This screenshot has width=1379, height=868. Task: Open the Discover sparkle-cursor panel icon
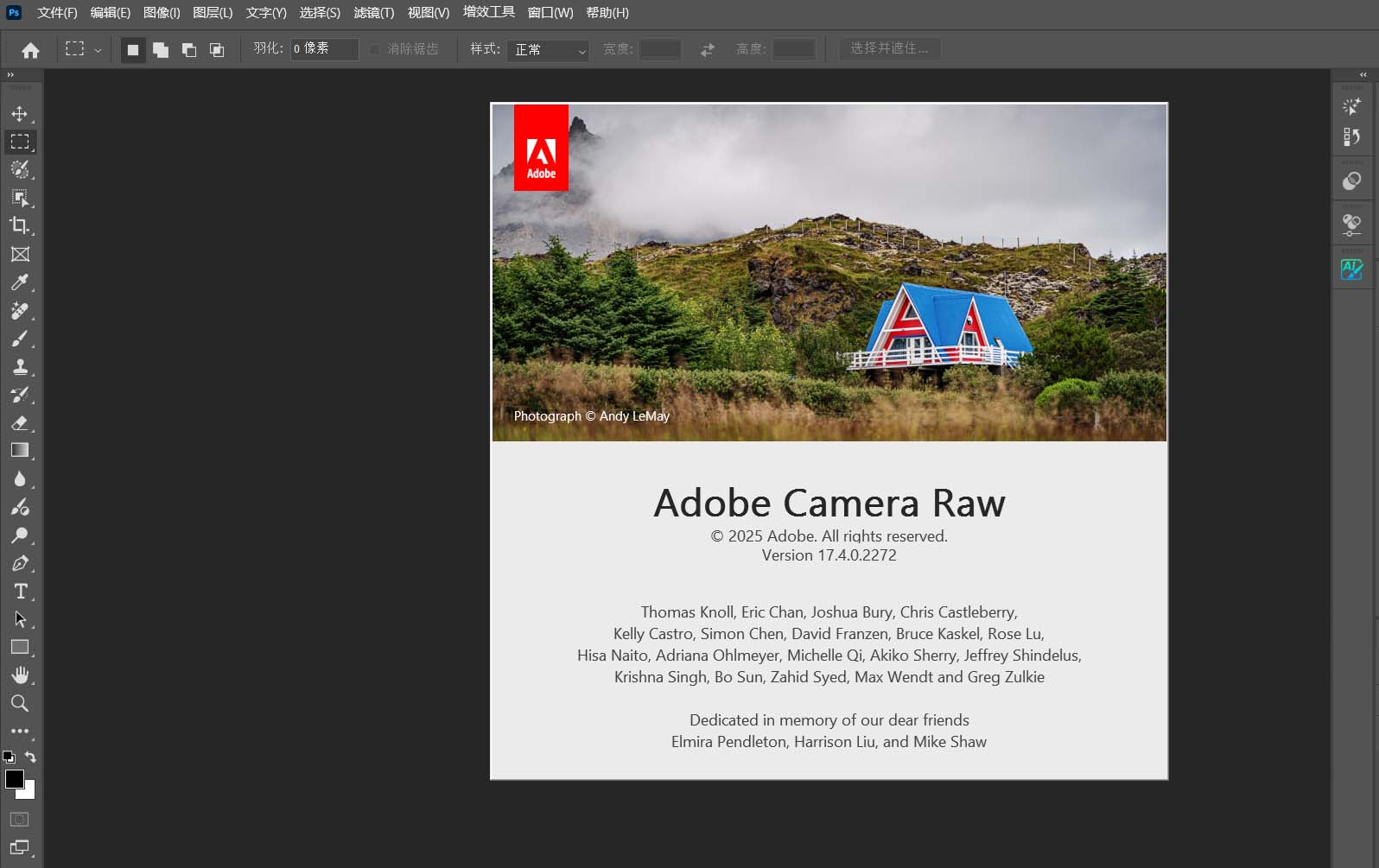click(x=1352, y=106)
